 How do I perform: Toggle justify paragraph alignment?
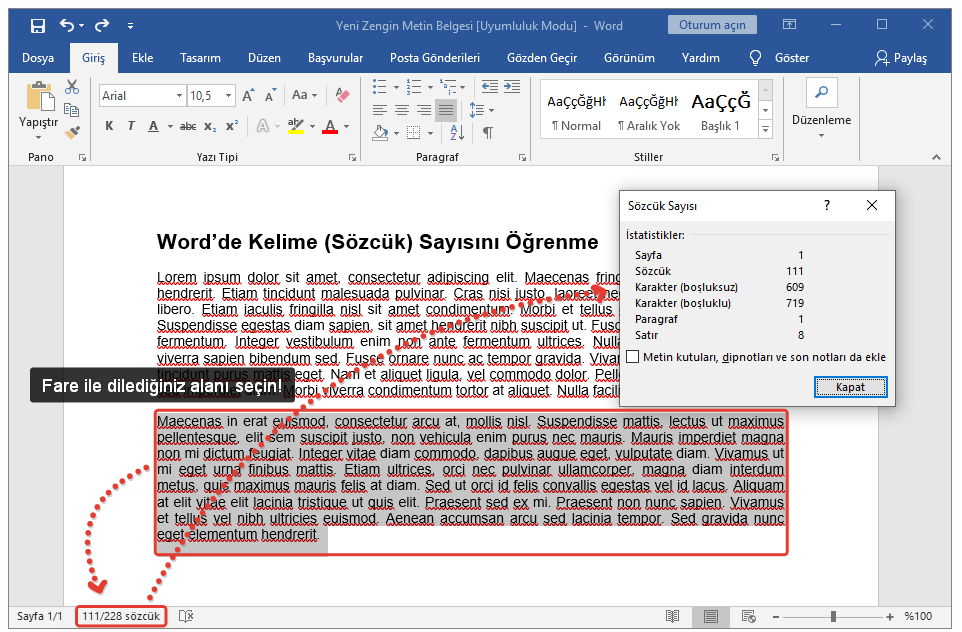(x=446, y=109)
